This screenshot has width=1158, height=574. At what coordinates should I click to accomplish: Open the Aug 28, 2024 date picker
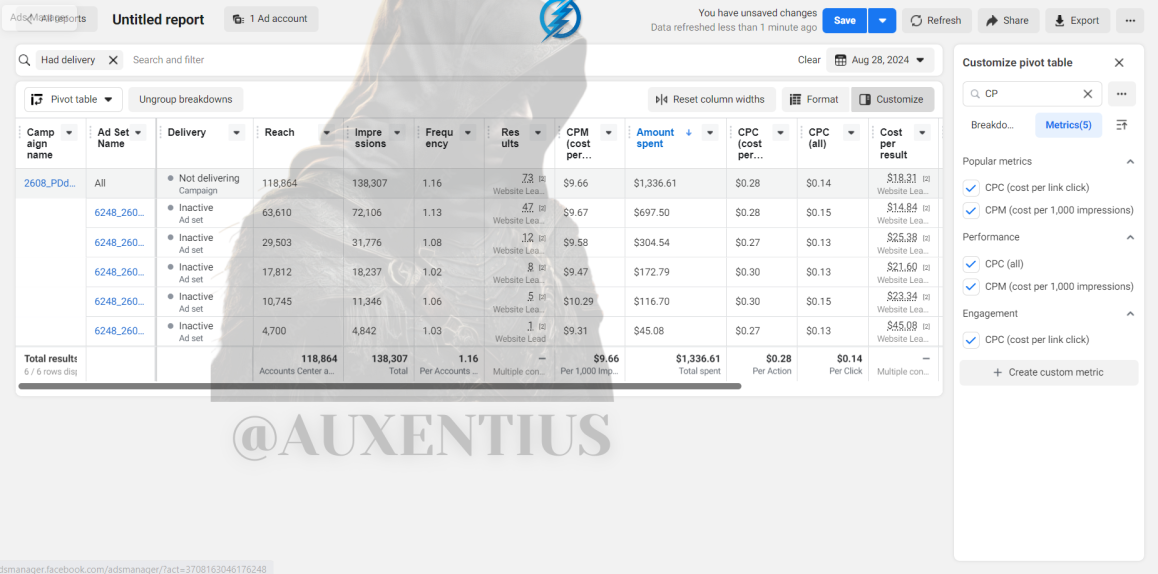(x=880, y=60)
